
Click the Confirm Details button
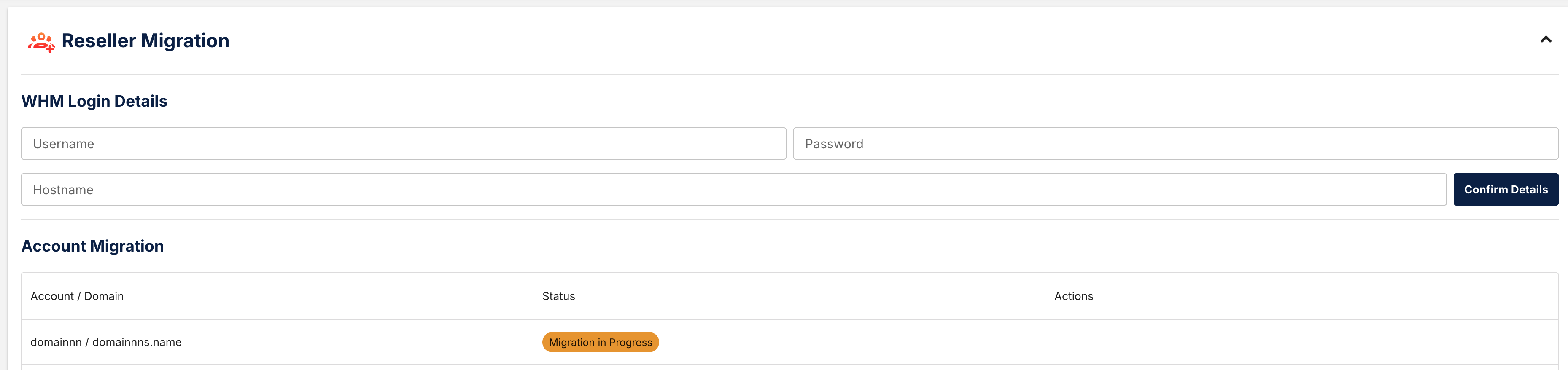pyautogui.click(x=1506, y=190)
